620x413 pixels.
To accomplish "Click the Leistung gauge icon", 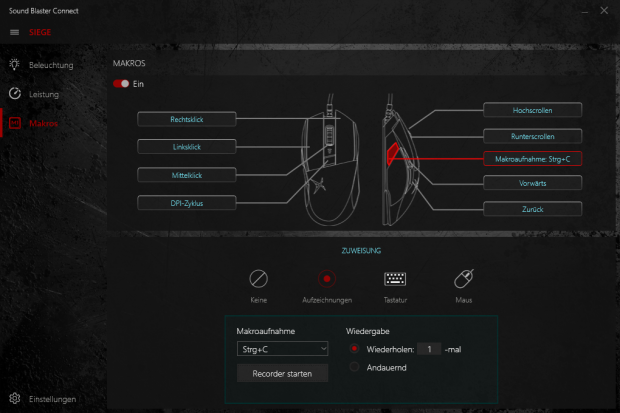I will 15,94.
